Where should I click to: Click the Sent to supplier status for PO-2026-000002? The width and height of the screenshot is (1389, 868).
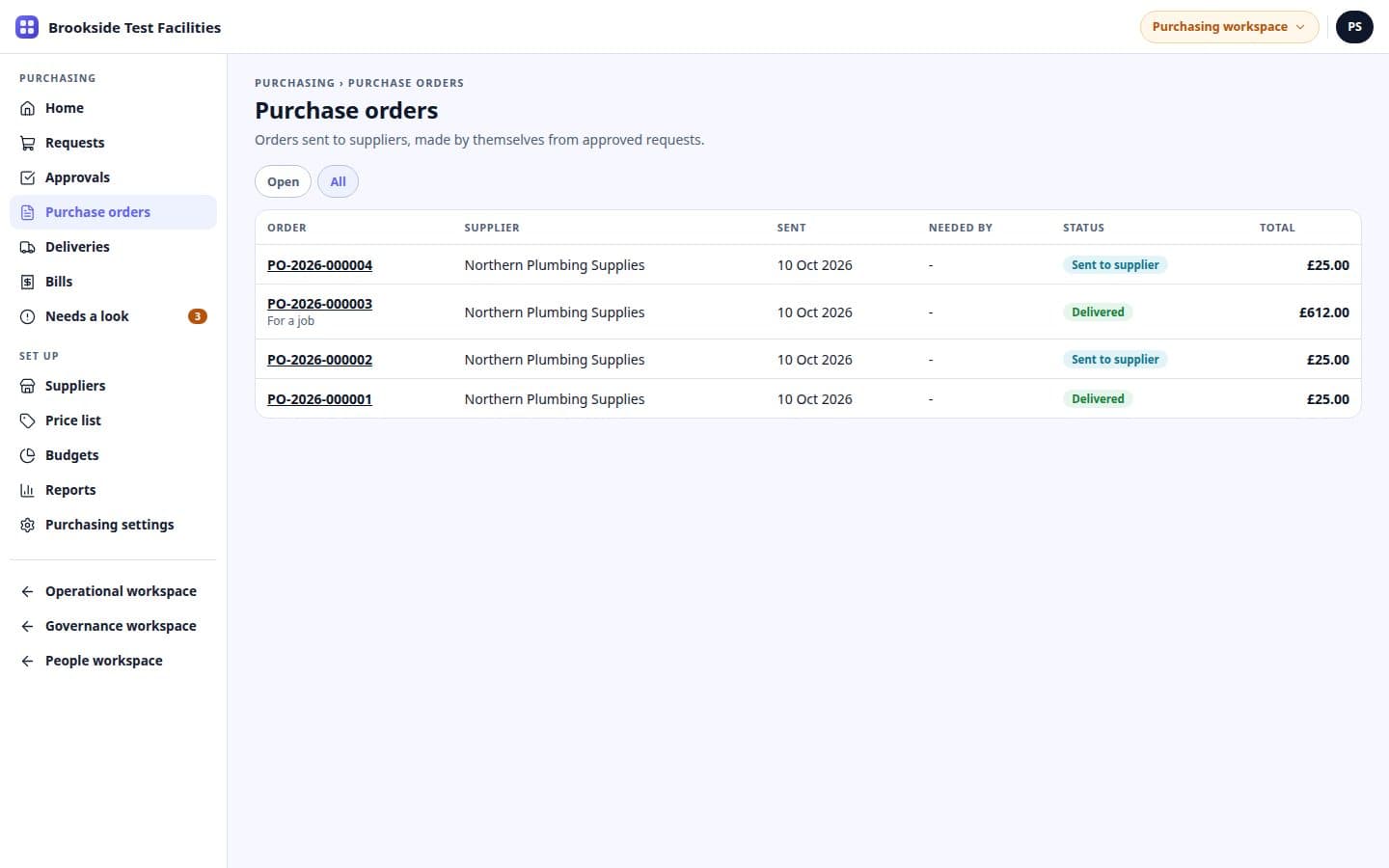coord(1115,360)
